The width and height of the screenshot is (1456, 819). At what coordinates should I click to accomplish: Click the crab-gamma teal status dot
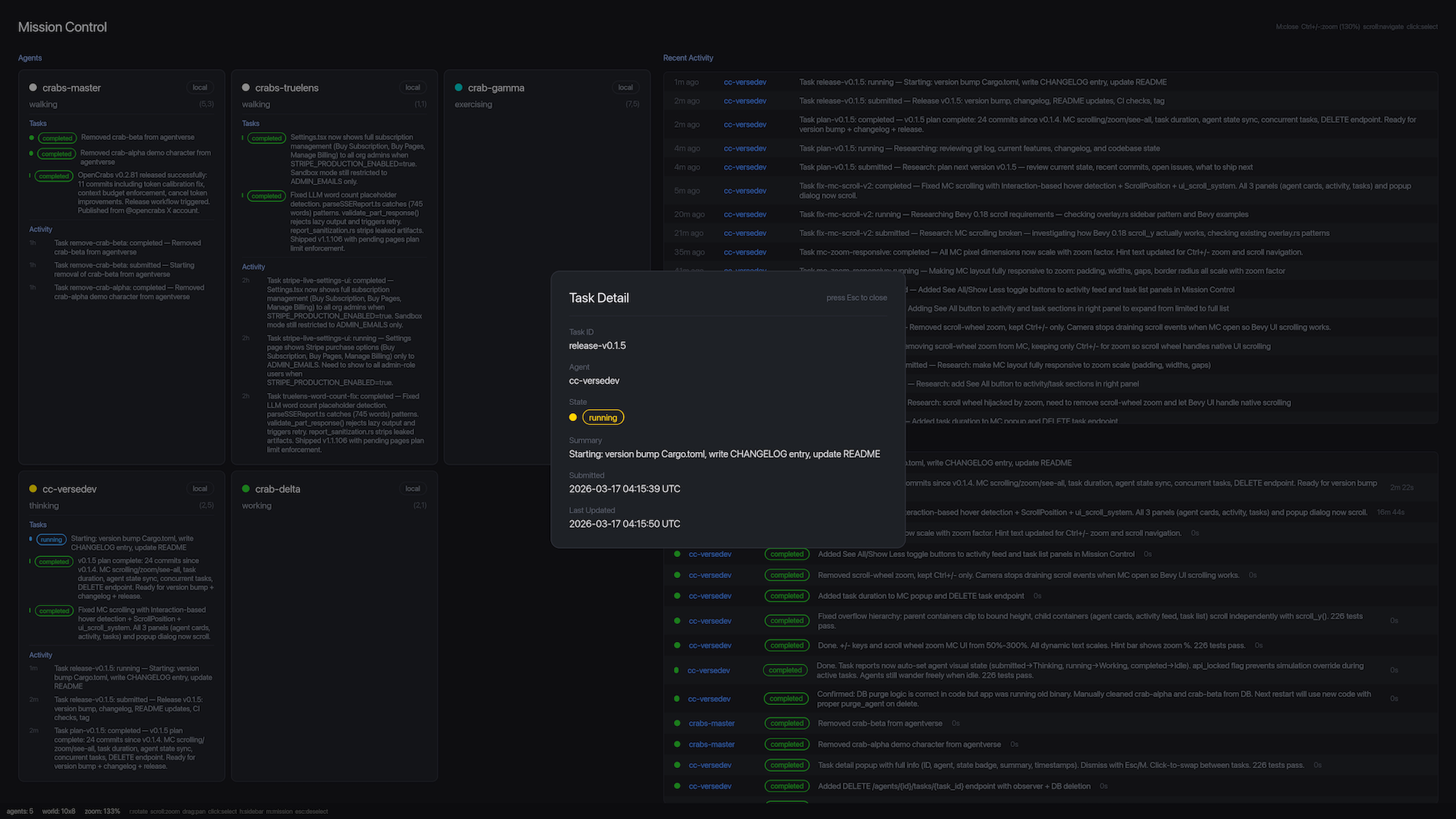tap(459, 87)
